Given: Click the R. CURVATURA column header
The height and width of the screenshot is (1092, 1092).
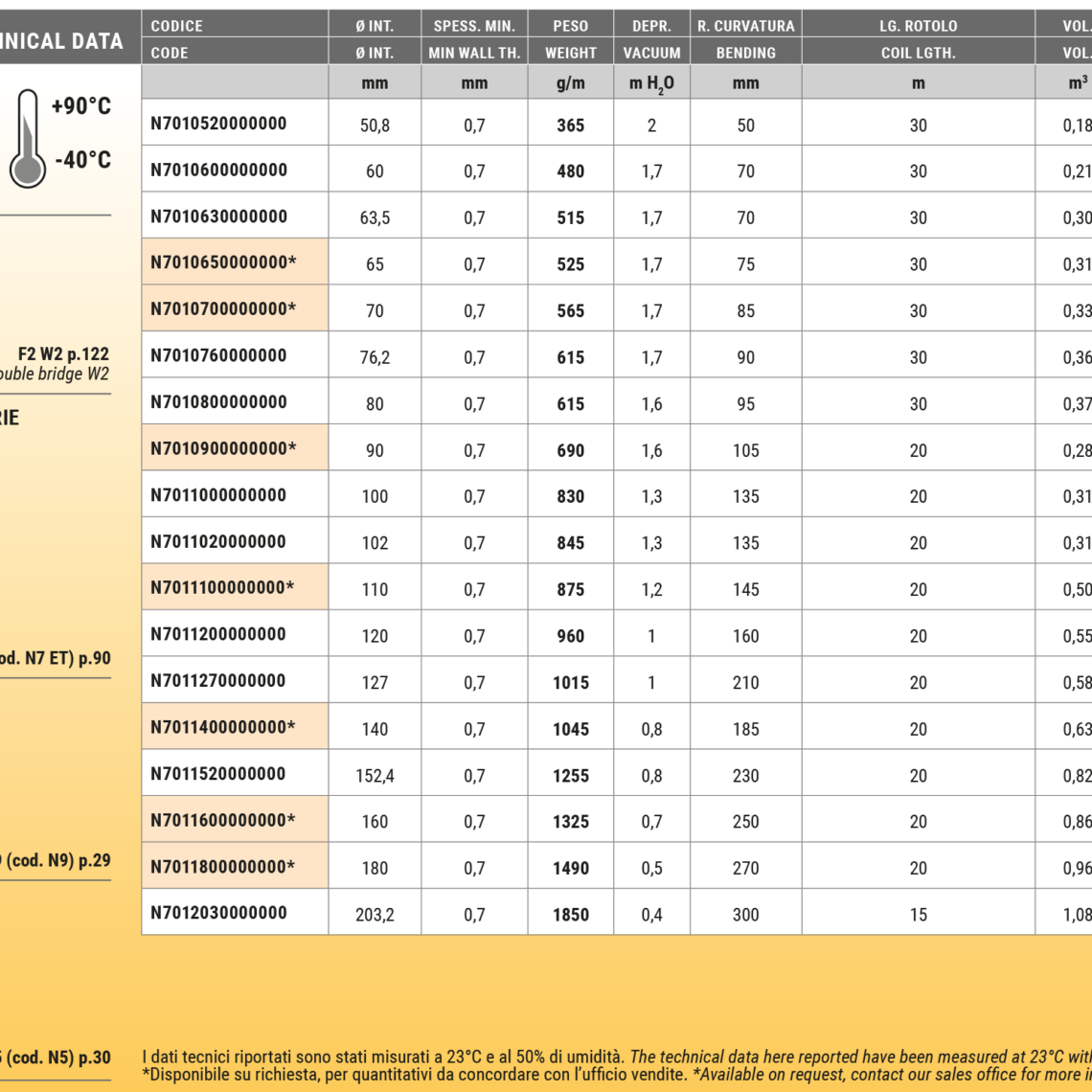Looking at the screenshot, I should click(x=745, y=26).
